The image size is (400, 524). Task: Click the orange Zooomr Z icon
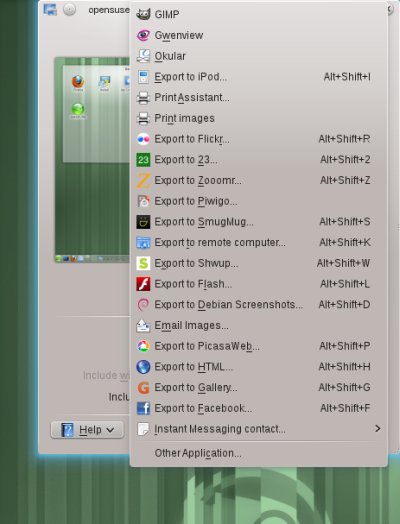click(x=143, y=180)
